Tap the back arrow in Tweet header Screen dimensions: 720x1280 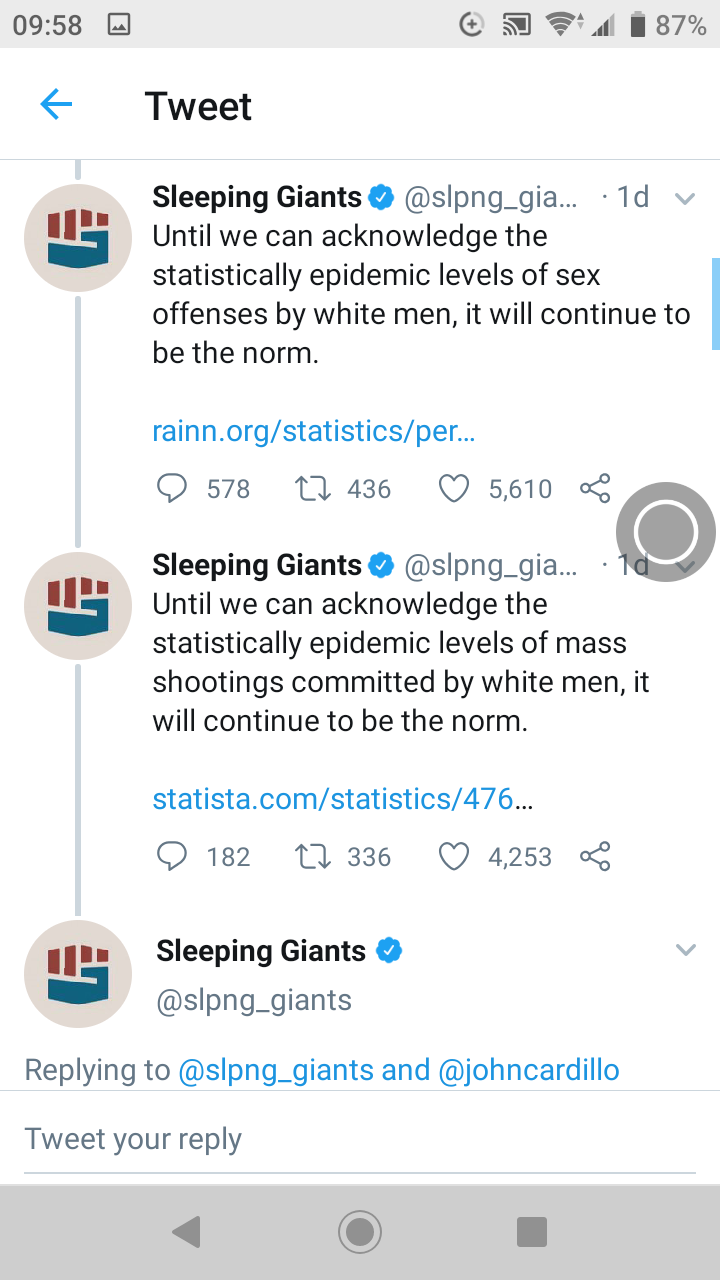coord(56,104)
